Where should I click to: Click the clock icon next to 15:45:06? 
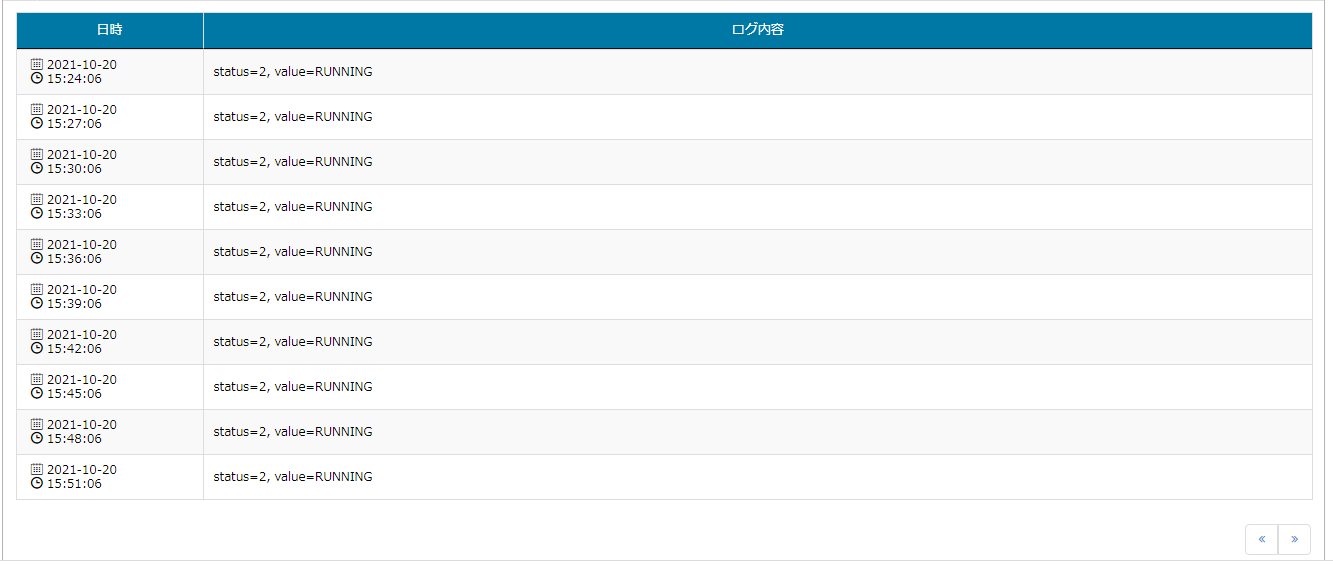tap(37, 393)
